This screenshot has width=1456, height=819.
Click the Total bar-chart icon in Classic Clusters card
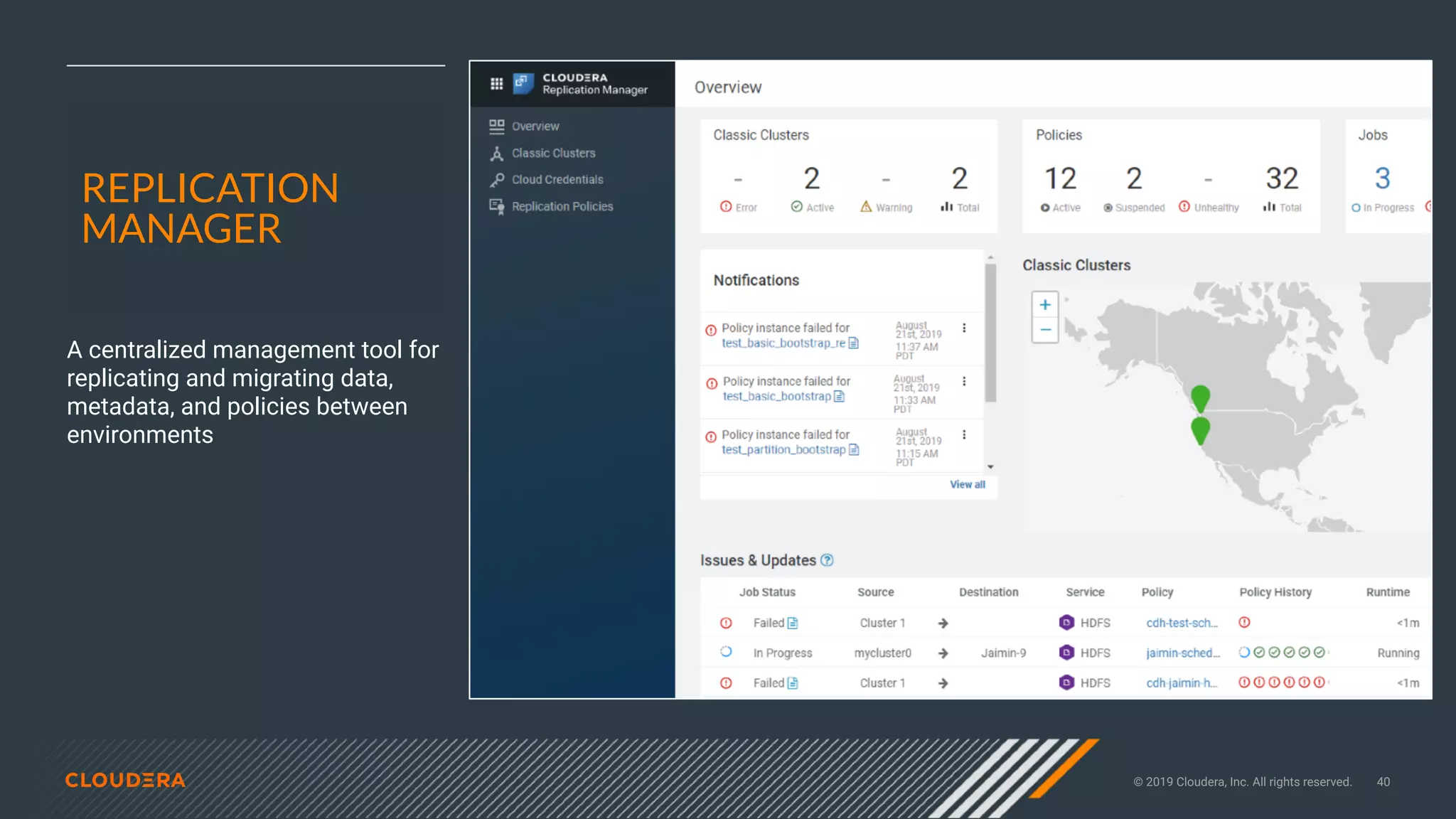click(946, 206)
